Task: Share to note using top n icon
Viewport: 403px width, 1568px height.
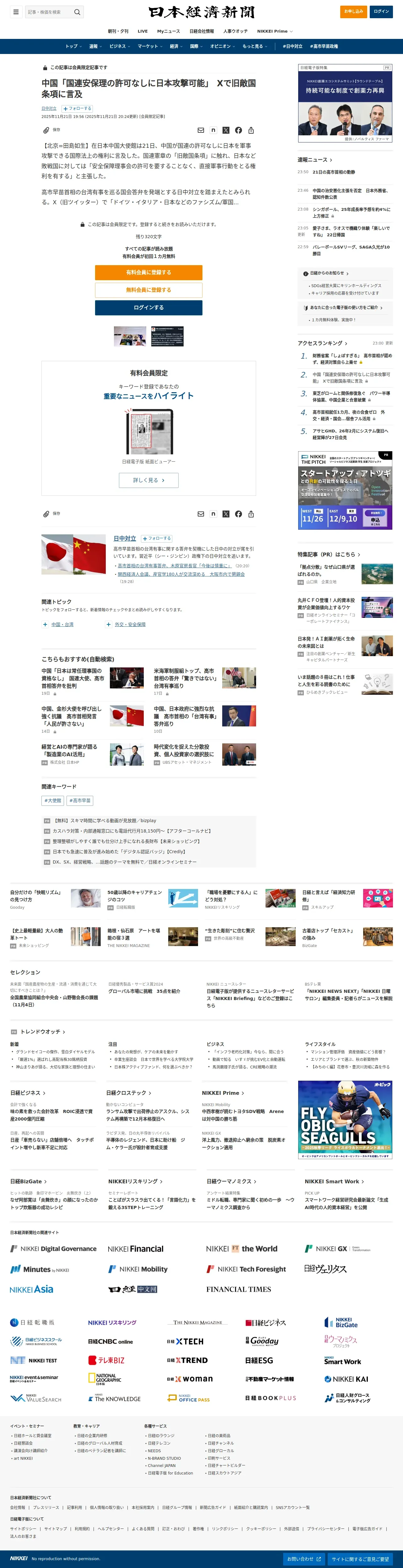Action: coord(213,130)
